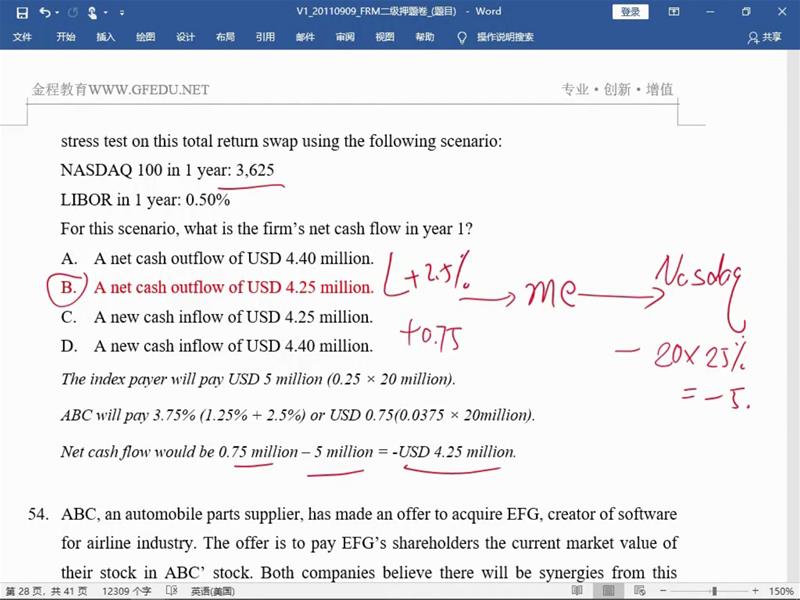
Task: Click the proofing check icon in status bar
Action: tap(171, 591)
